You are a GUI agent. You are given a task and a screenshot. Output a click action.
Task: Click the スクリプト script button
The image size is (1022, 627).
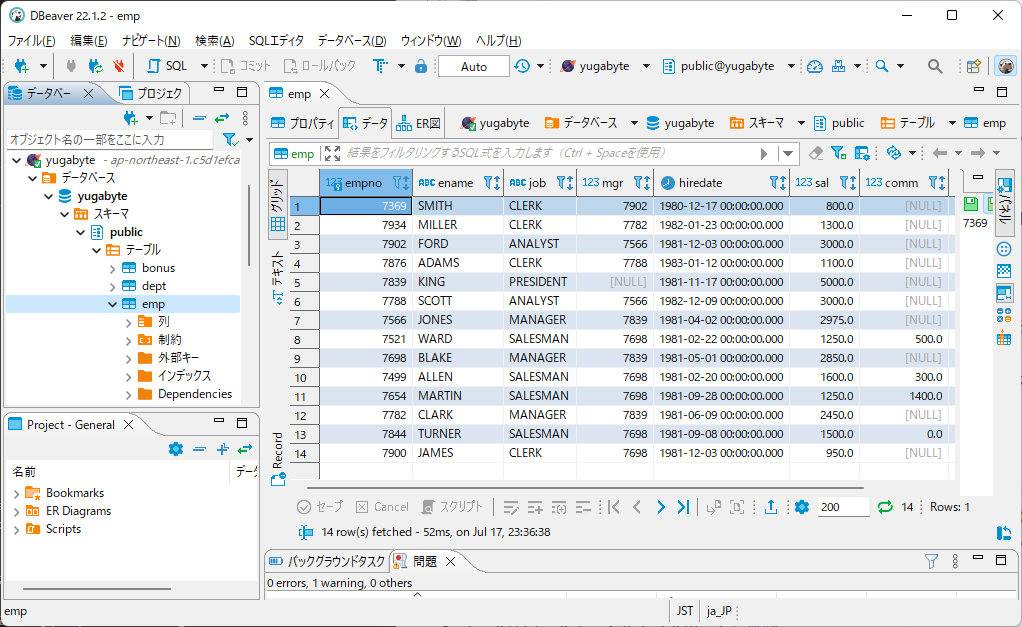pyautogui.click(x=453, y=506)
